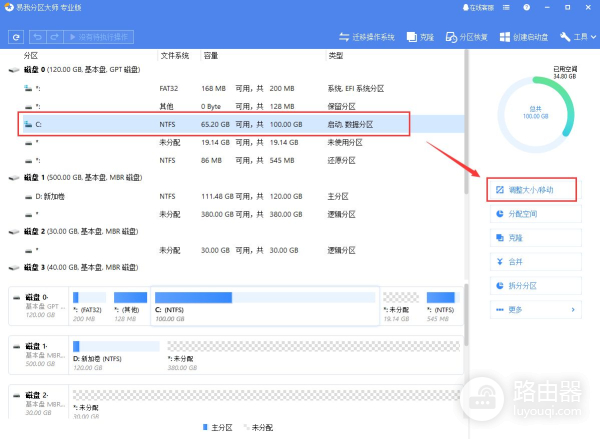Expand the 更多 options entry
The height and width of the screenshot is (439, 600).
point(536,310)
